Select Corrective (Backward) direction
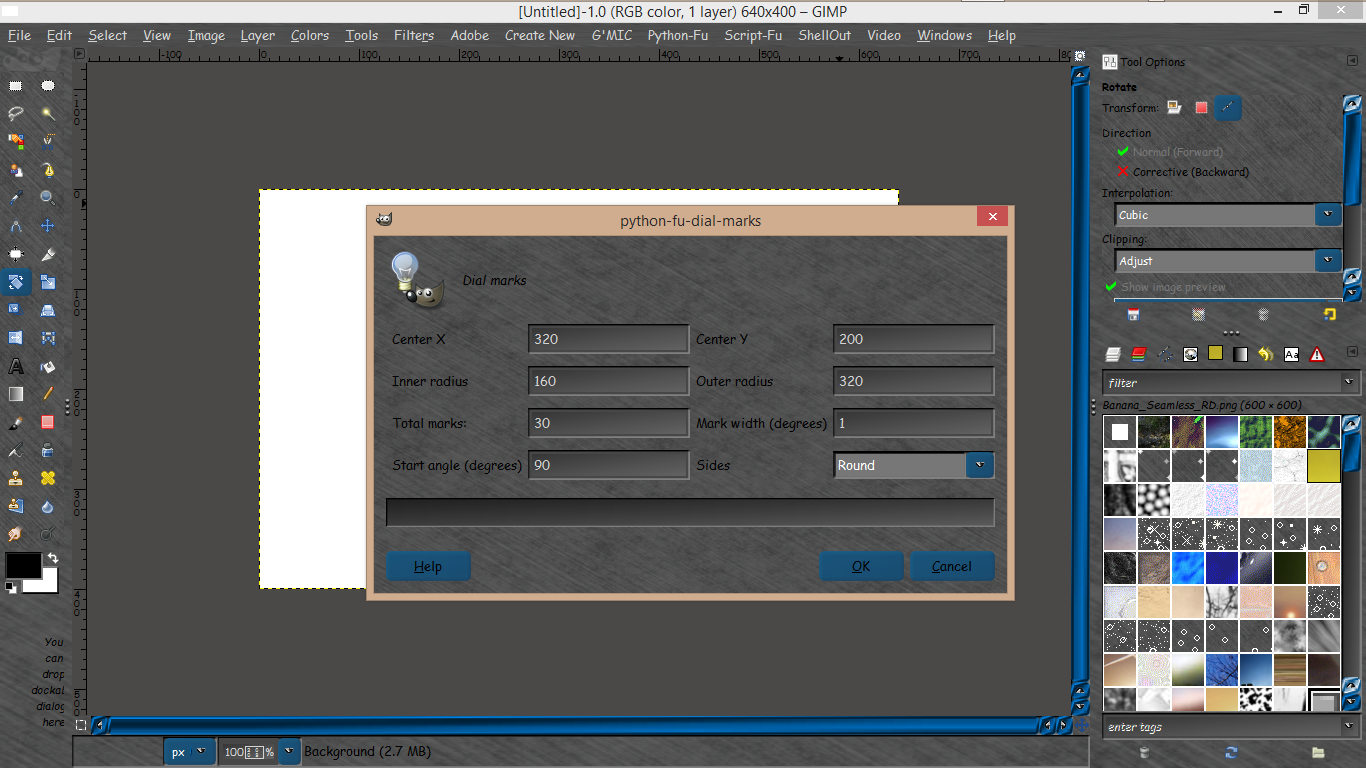Viewport: 1366px width, 768px height. click(1183, 172)
